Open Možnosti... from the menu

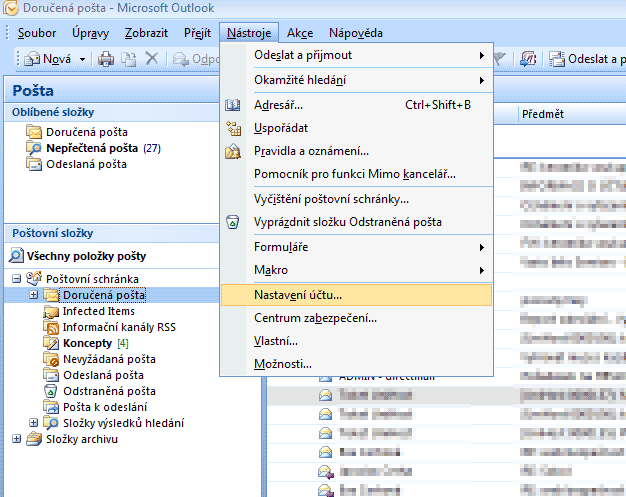[357, 364]
